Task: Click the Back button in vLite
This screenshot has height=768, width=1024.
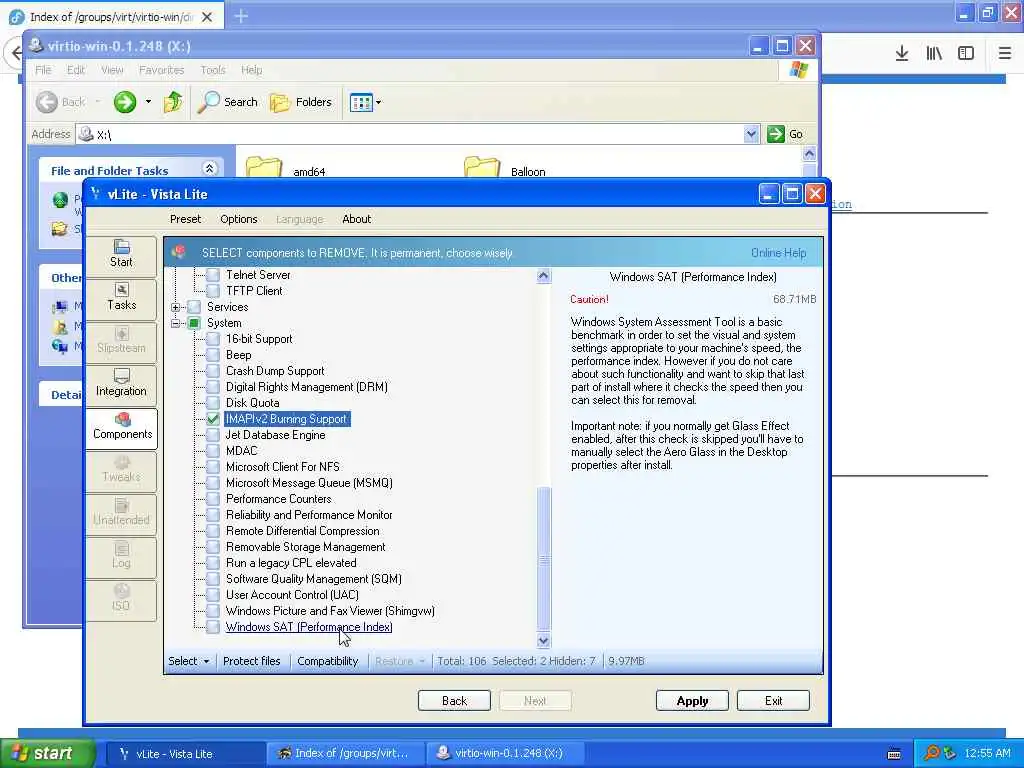Action: pos(454,701)
